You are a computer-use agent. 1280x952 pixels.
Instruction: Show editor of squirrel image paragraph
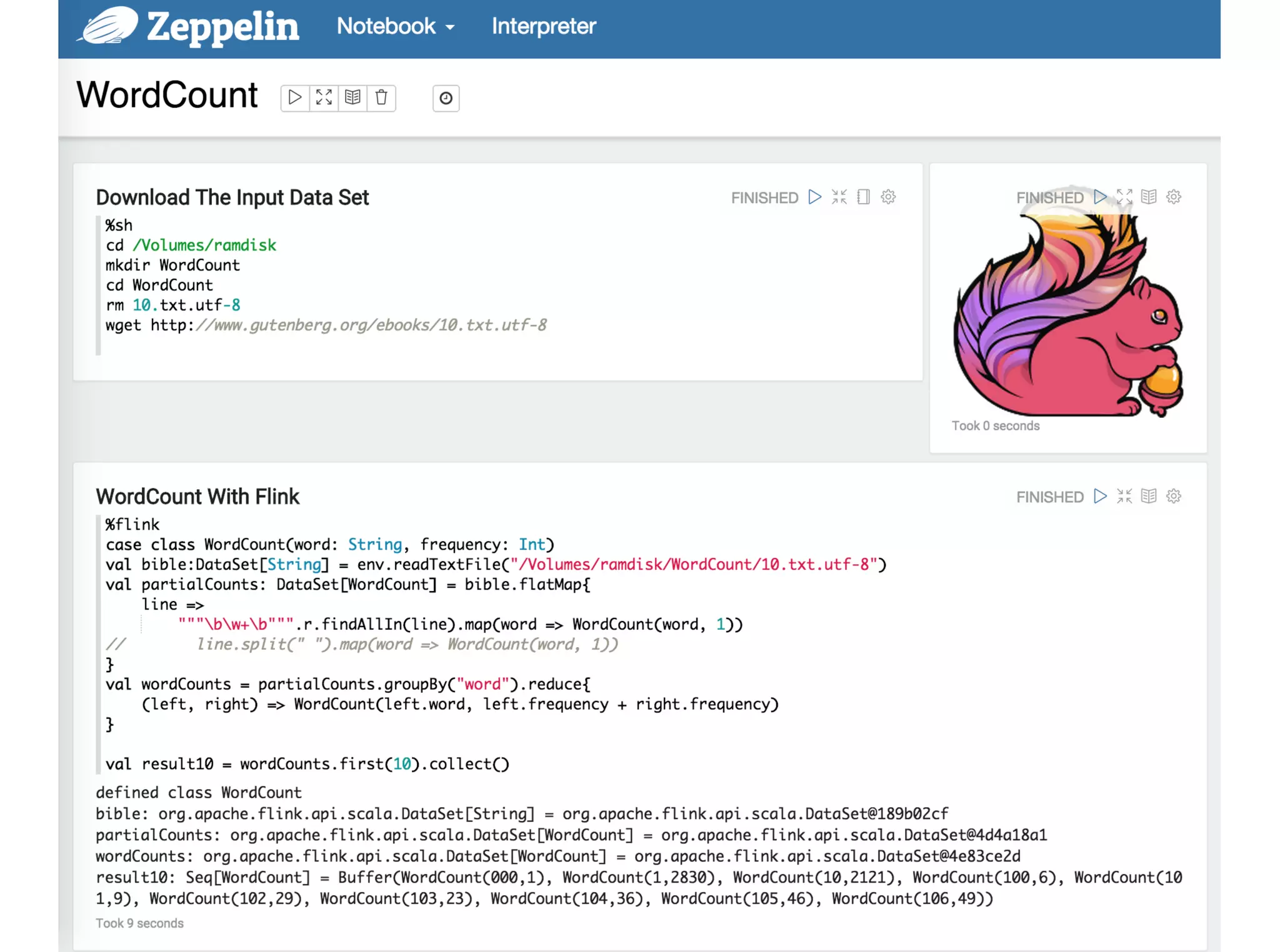coord(1124,197)
